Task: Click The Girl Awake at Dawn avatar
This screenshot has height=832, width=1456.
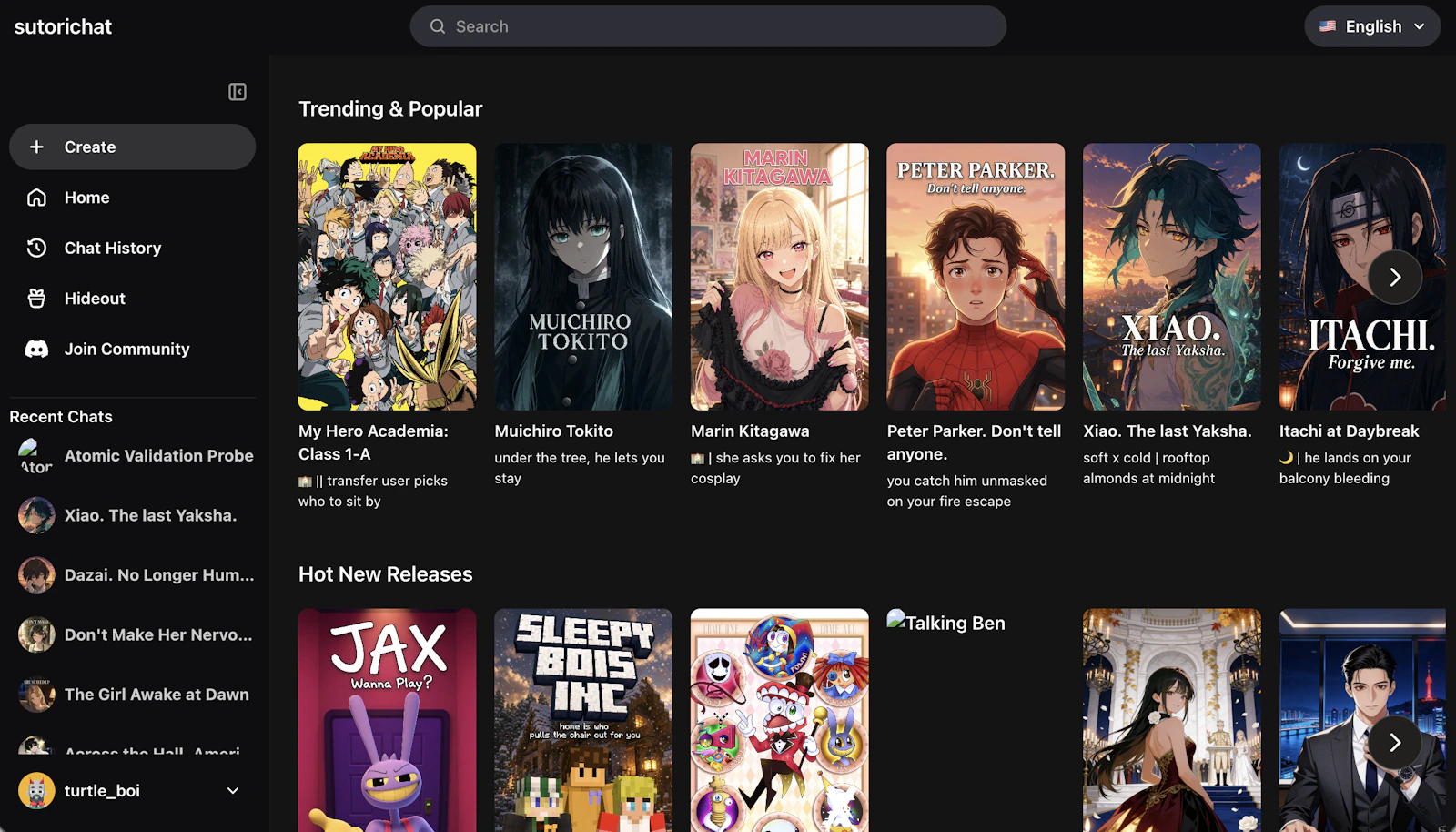Action: [x=36, y=695]
